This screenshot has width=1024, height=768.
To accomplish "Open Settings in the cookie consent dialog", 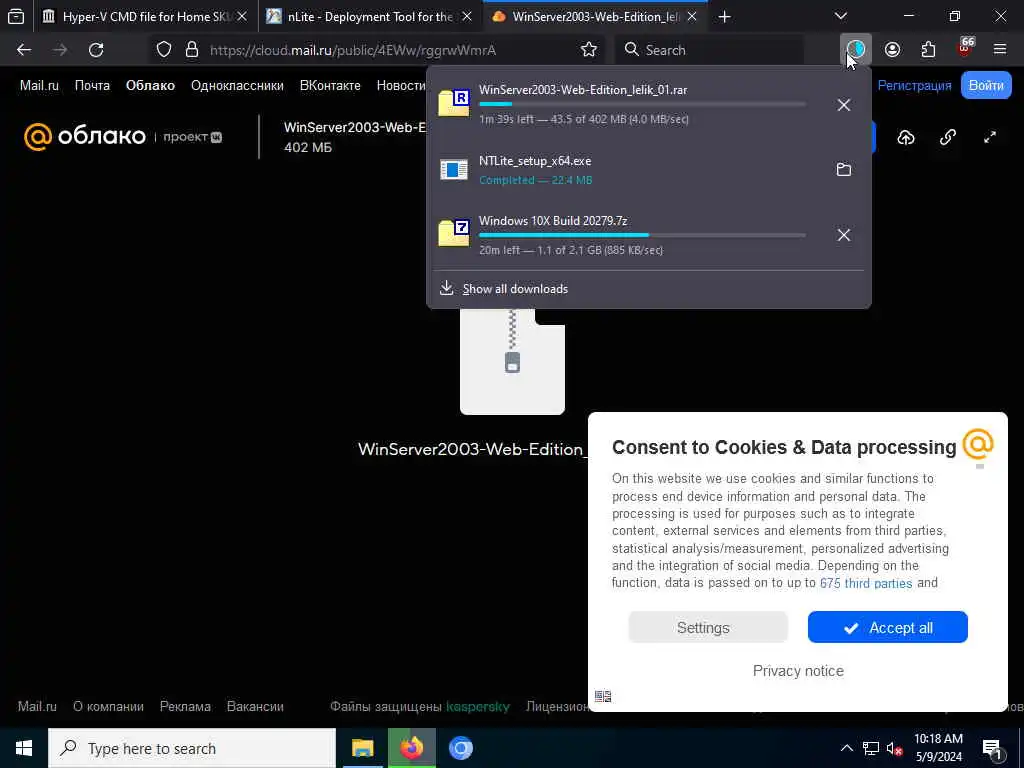I will click(x=708, y=628).
